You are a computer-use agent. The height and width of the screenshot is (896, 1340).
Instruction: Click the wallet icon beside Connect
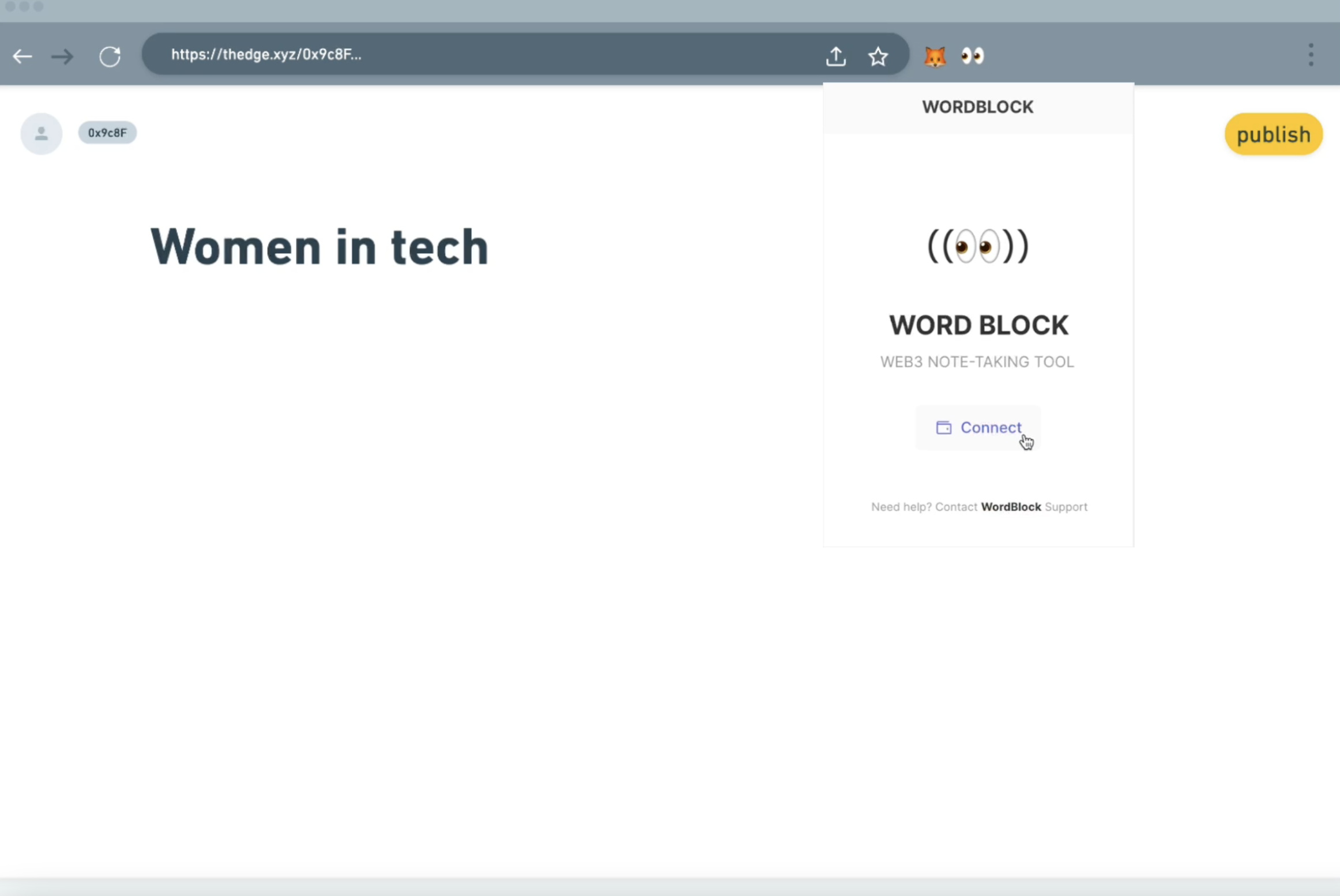(943, 428)
